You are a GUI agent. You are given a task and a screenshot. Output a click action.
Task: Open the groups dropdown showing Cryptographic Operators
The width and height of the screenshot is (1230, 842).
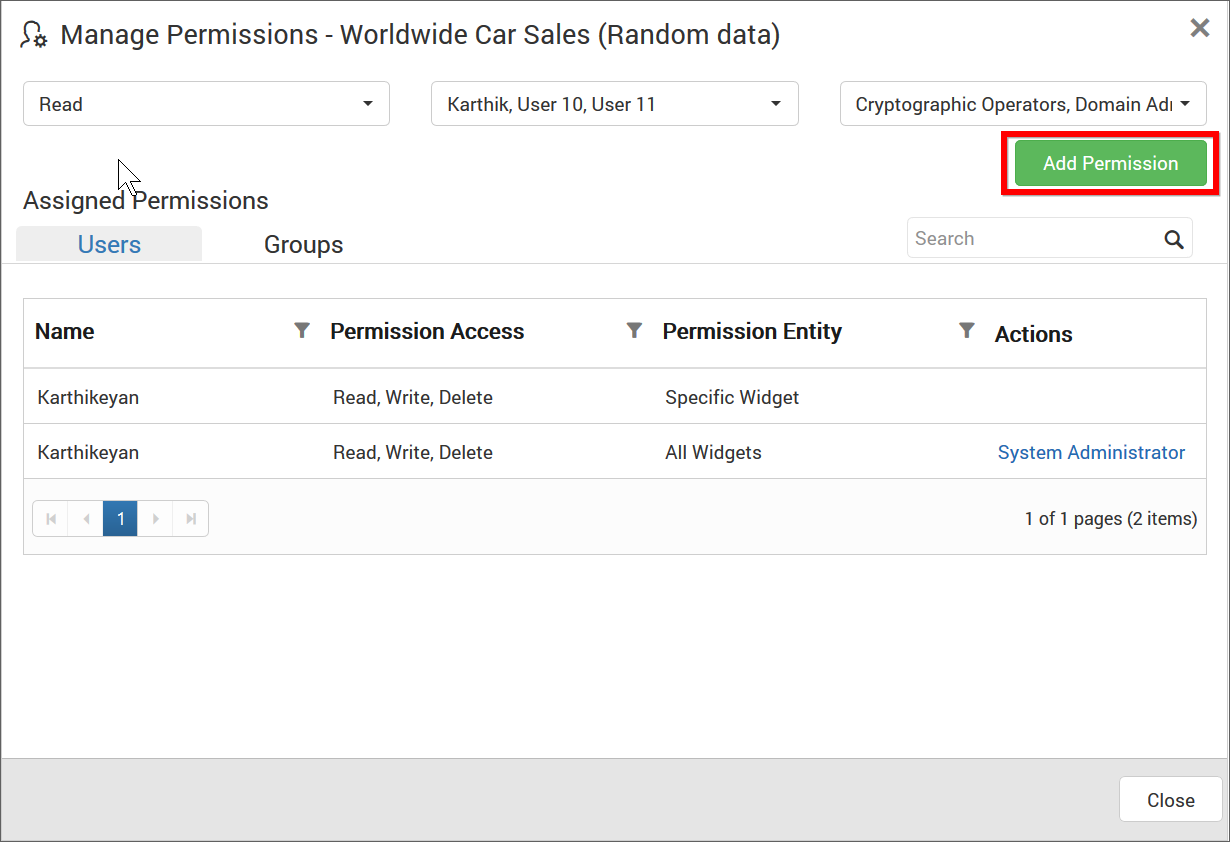tap(1023, 104)
